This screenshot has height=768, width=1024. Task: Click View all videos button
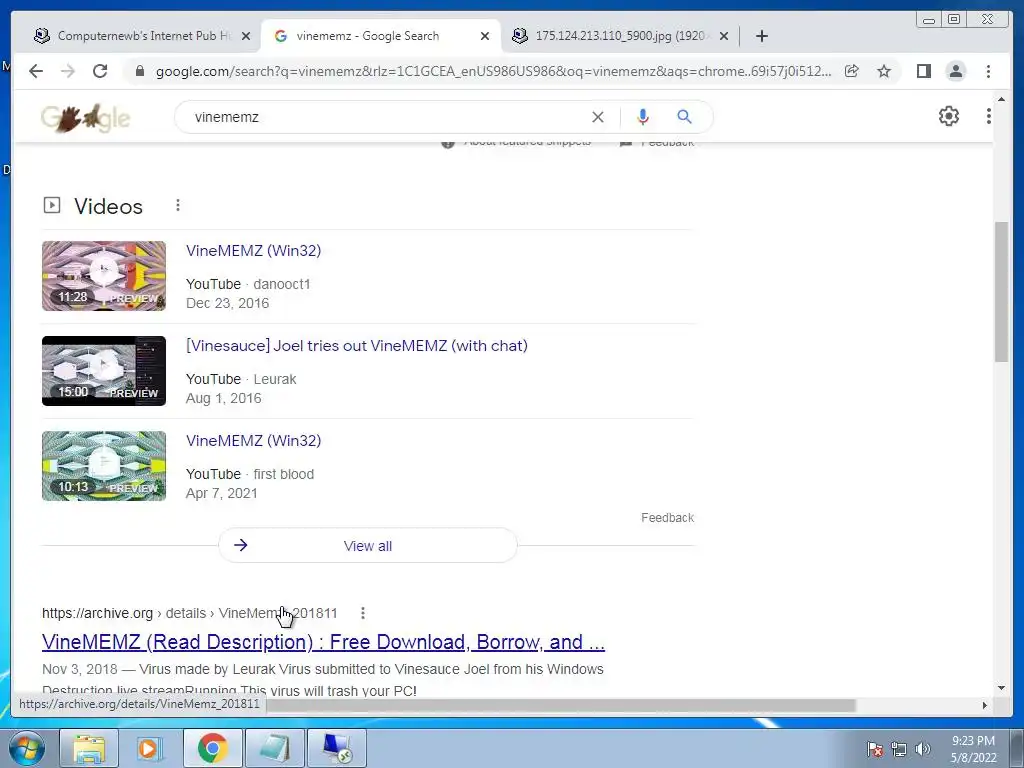(368, 545)
